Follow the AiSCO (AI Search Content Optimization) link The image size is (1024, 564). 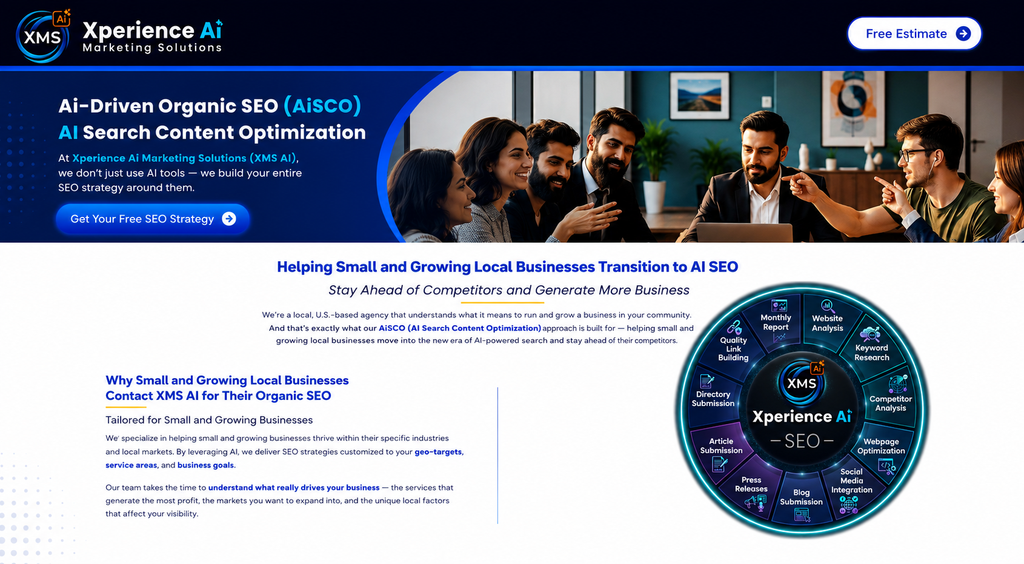pyautogui.click(x=460, y=328)
